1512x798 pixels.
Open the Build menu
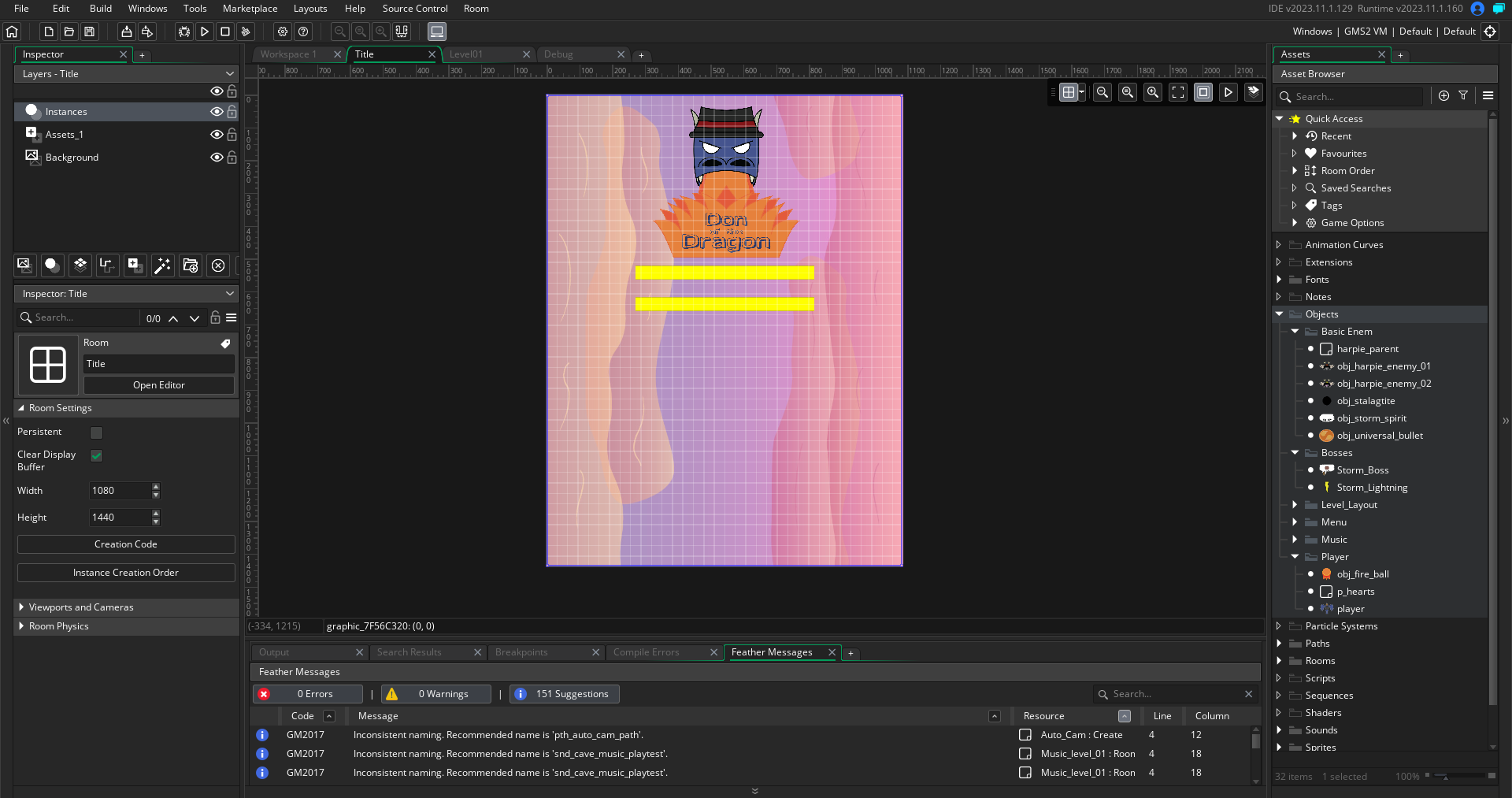[x=101, y=9]
